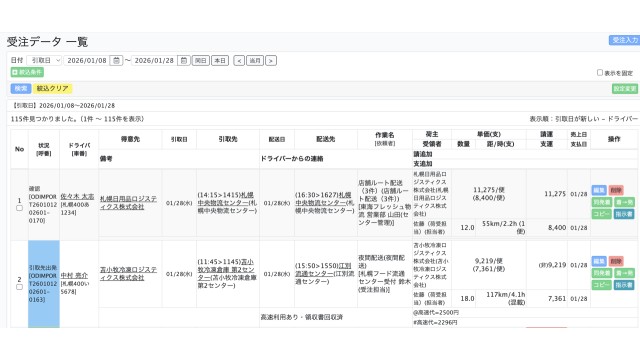Click 編集 edit button for row 2
Screen dimensions: 640x360
pyautogui.click(x=599, y=261)
